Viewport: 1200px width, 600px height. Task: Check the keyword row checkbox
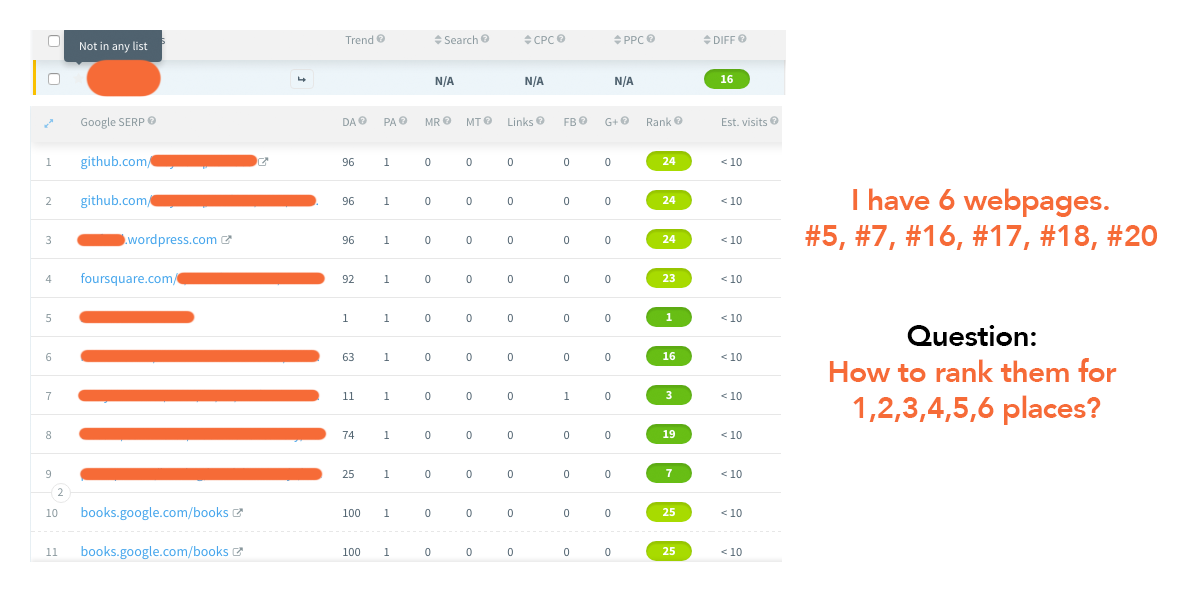point(54,79)
